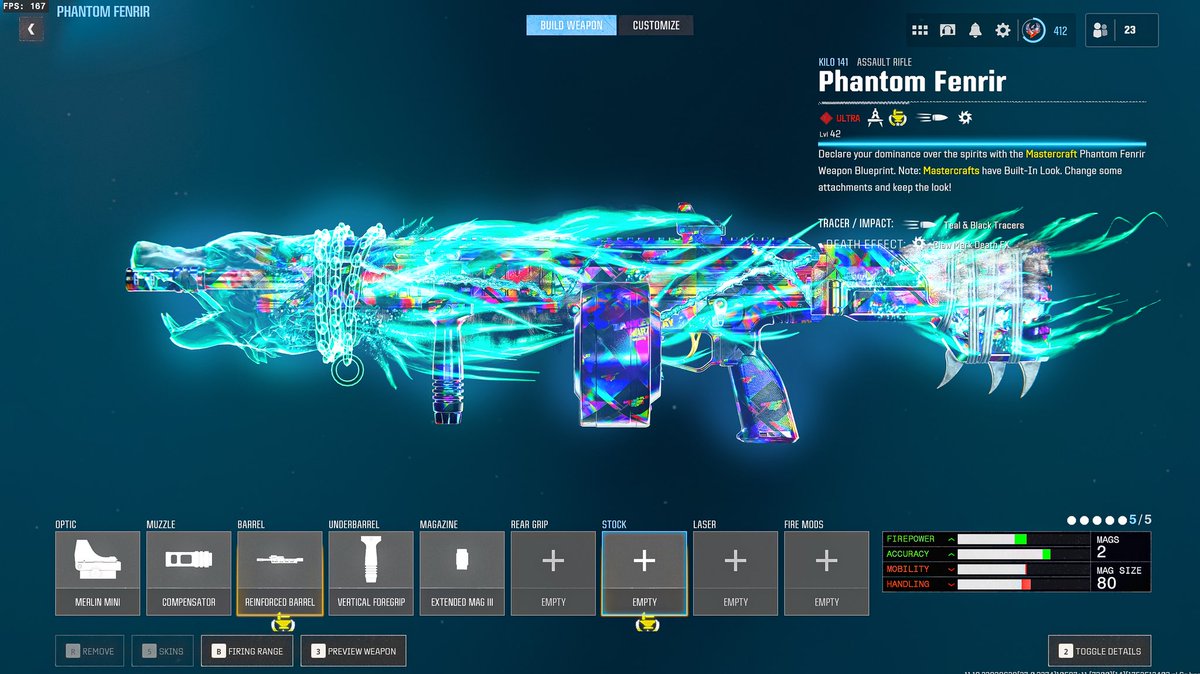The image size is (1200, 674).
Task: Add attachment to empty Stock slot
Action: click(x=644, y=573)
